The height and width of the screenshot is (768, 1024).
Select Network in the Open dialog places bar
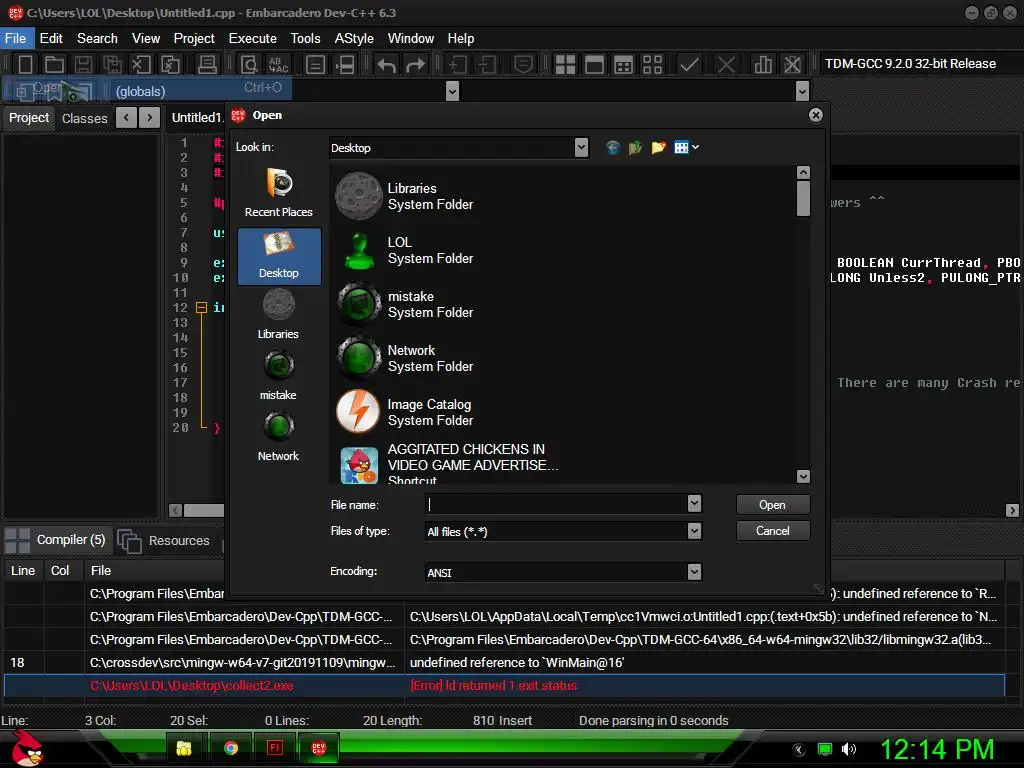tap(279, 436)
